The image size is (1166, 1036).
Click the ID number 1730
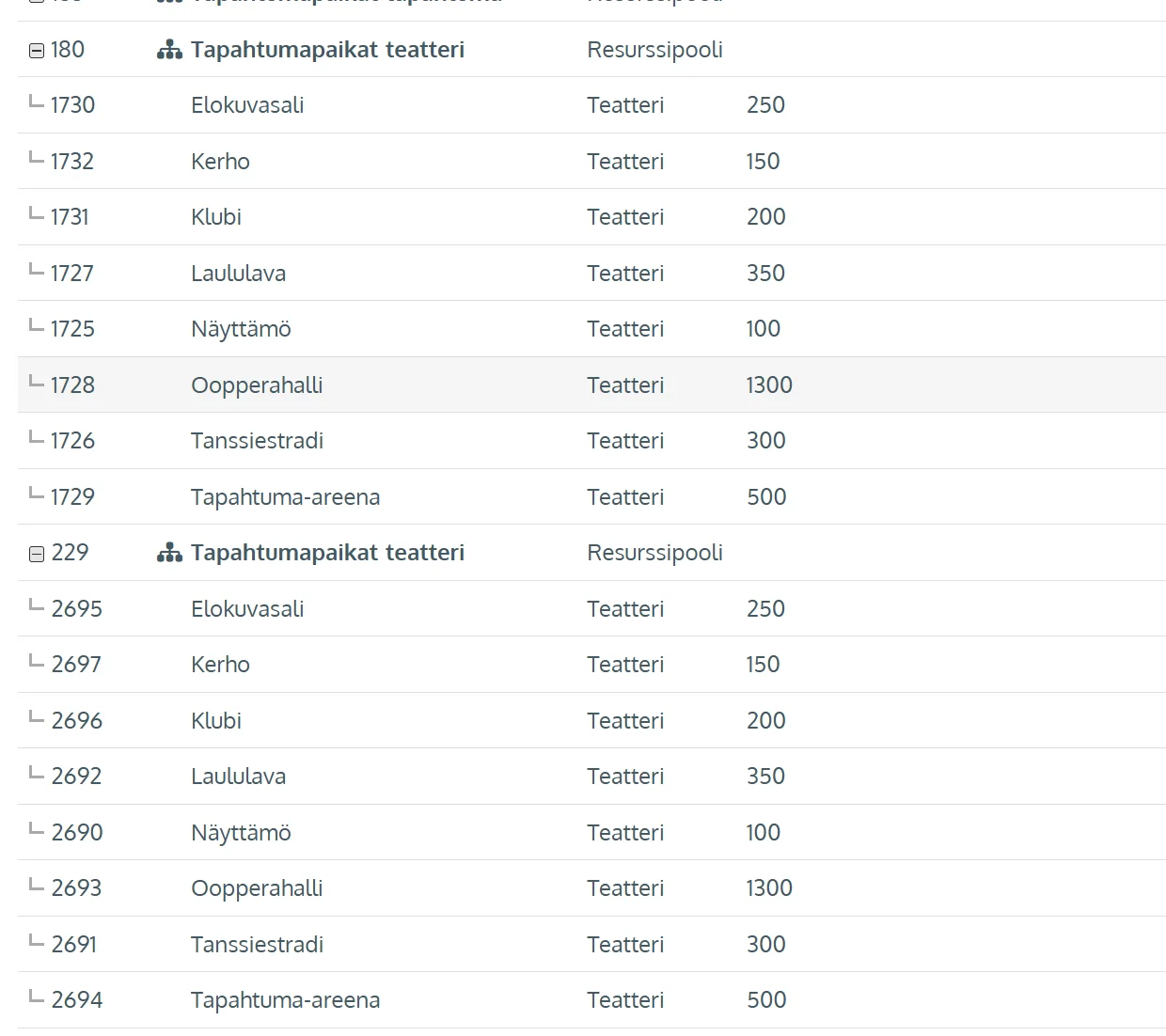point(72,105)
